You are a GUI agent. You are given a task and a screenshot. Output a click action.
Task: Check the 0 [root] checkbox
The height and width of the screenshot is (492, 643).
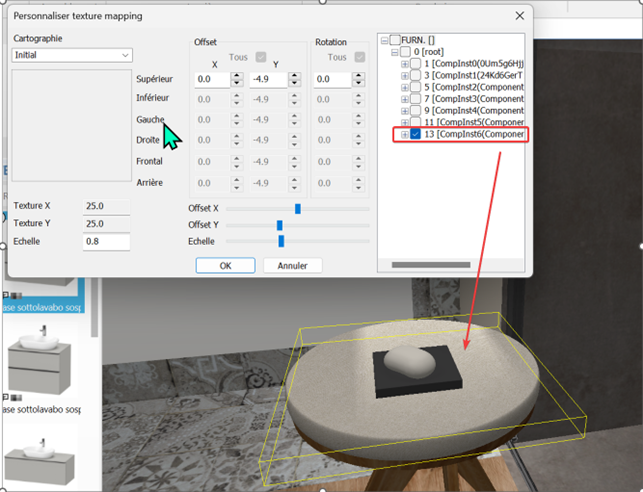tap(405, 52)
